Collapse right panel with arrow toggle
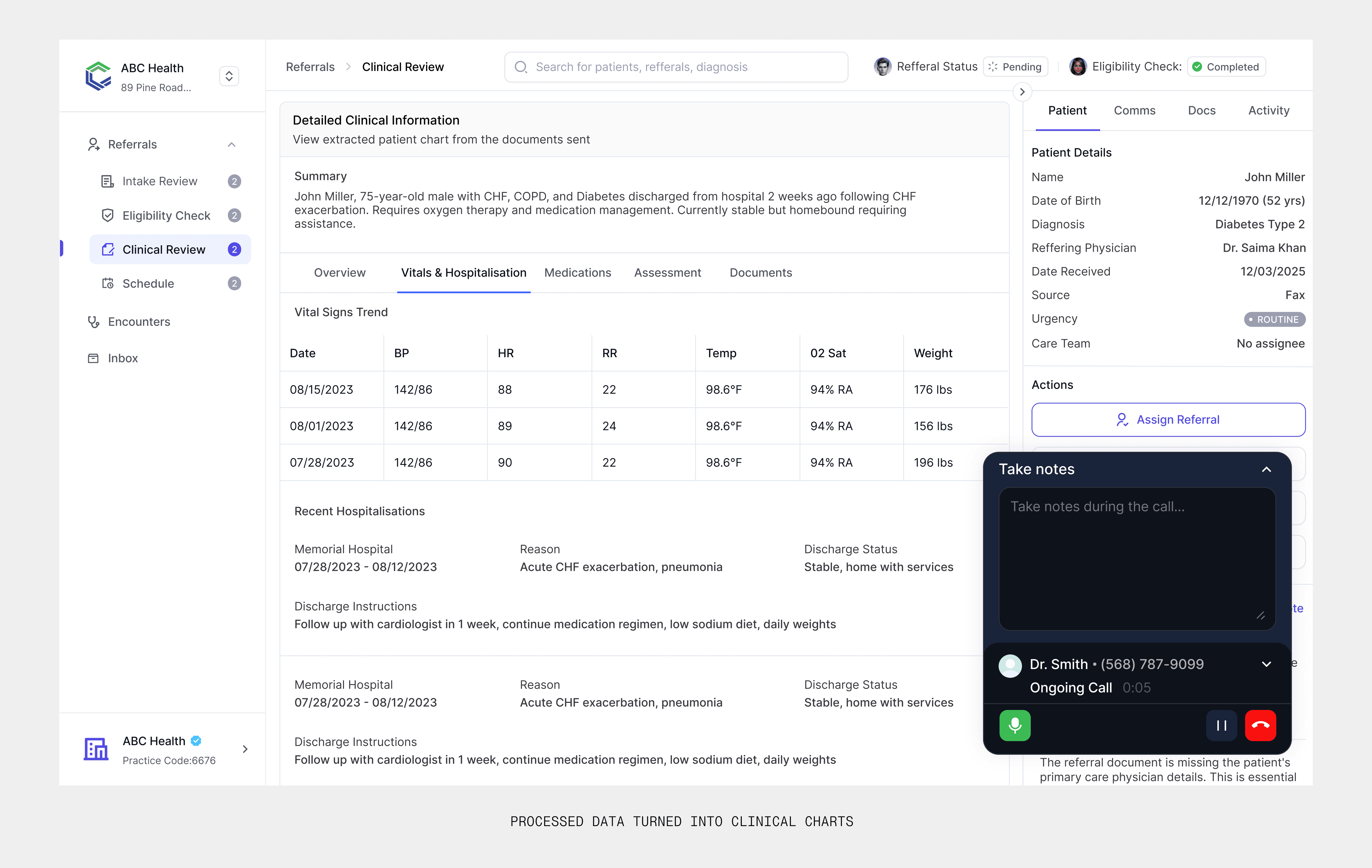This screenshot has height=868, width=1372. click(1022, 92)
